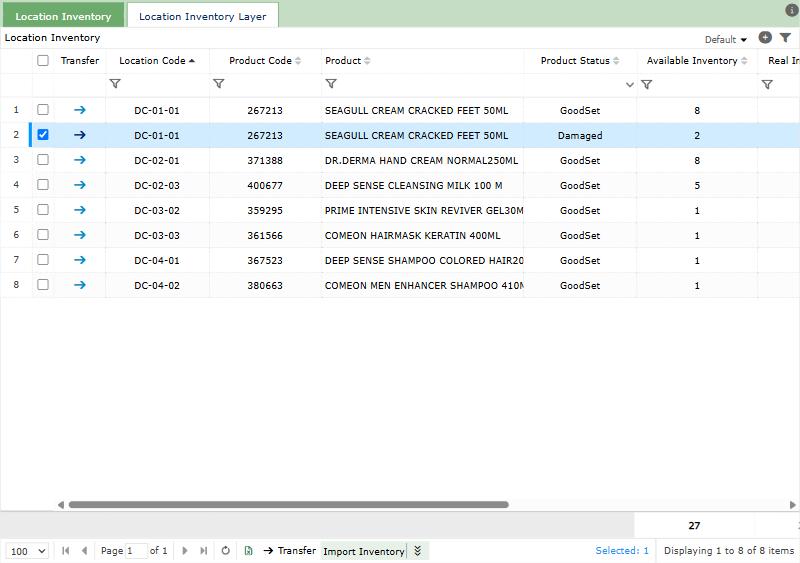Select the Damaged status cell
This screenshot has height=563, width=800.
[x=580, y=135]
